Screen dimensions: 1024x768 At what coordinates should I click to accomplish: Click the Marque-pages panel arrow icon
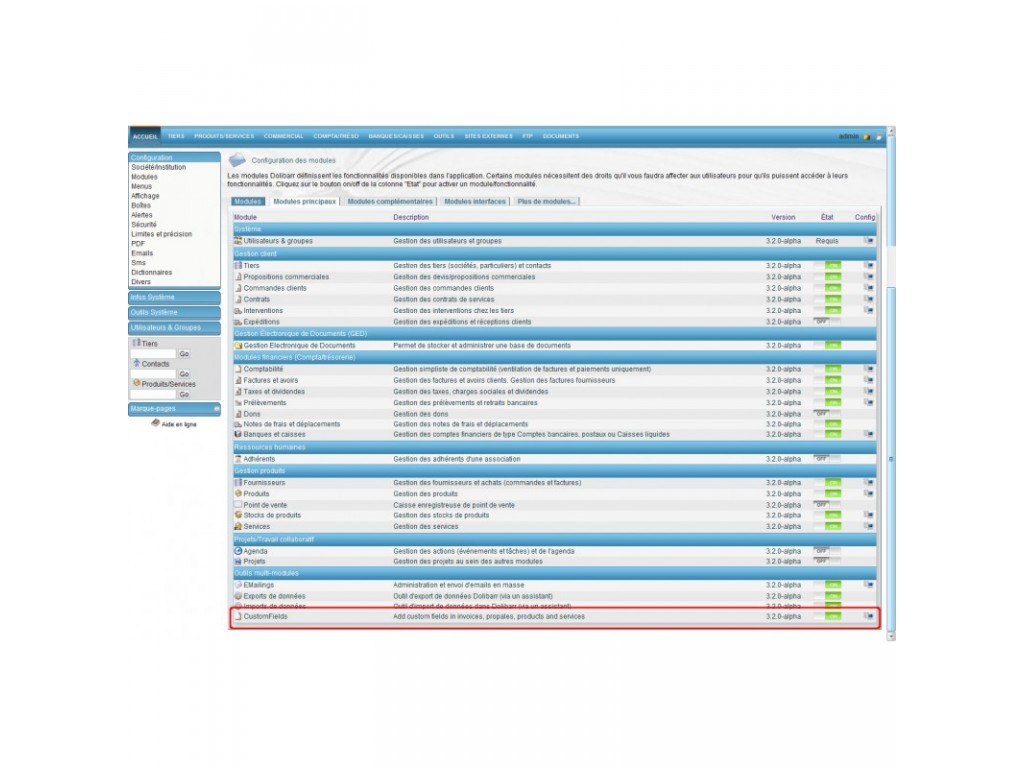pyautogui.click(x=216, y=409)
